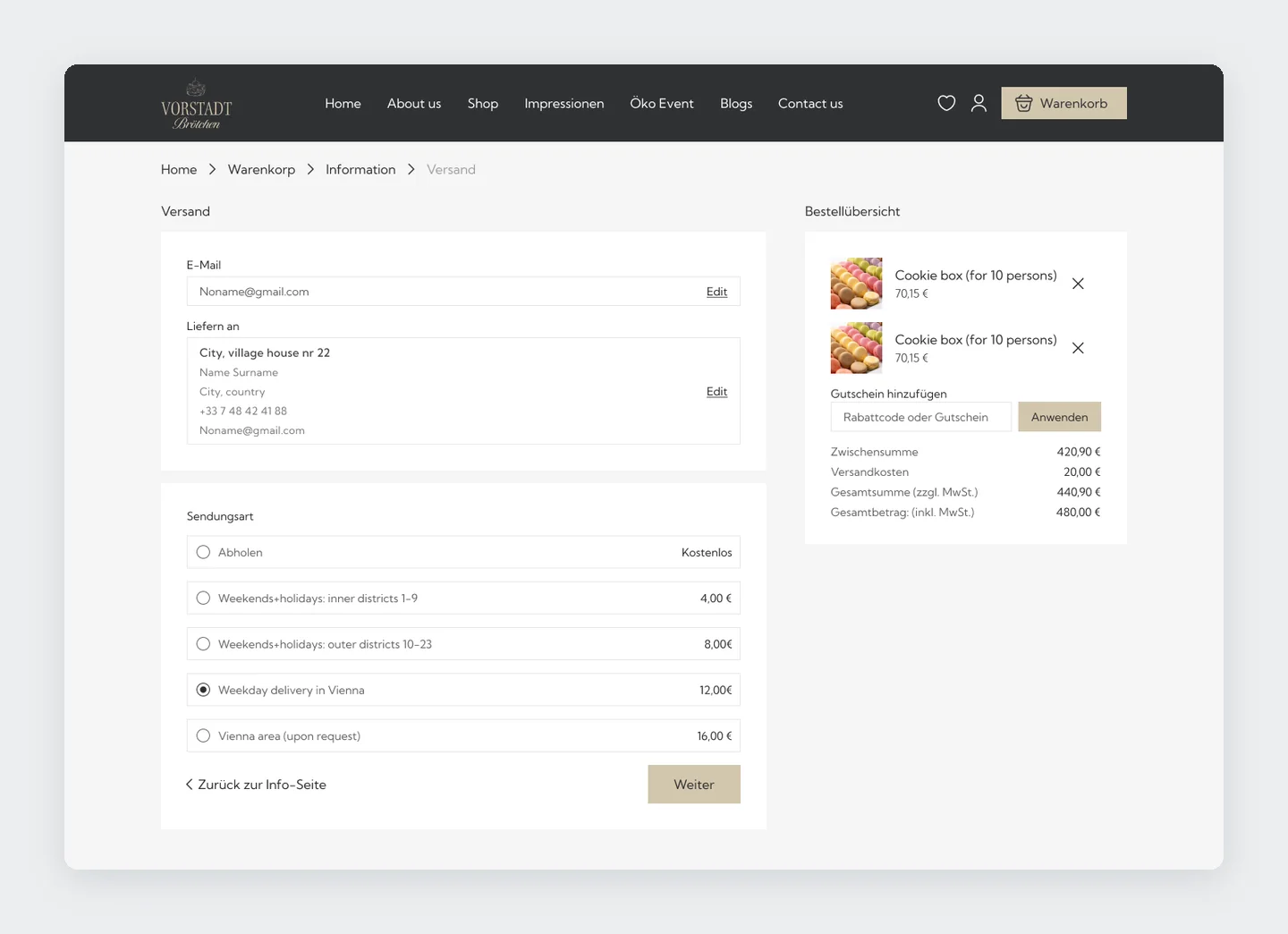Click the 4,00 € inner districts price
The image size is (1288, 934).
[x=716, y=598]
